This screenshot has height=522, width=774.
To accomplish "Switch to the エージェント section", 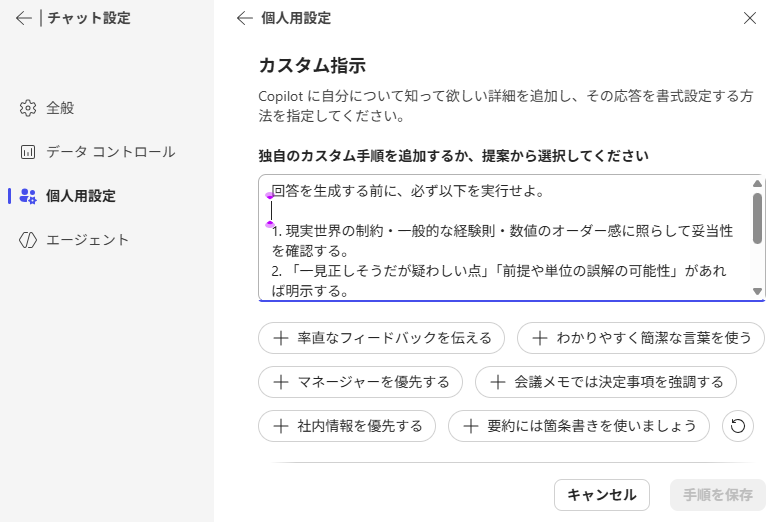I will point(88,240).
